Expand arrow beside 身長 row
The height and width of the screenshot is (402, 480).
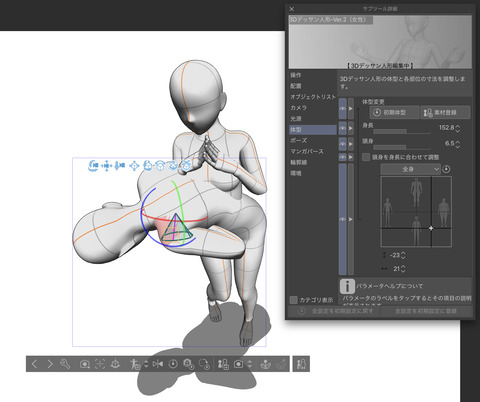click(x=351, y=128)
